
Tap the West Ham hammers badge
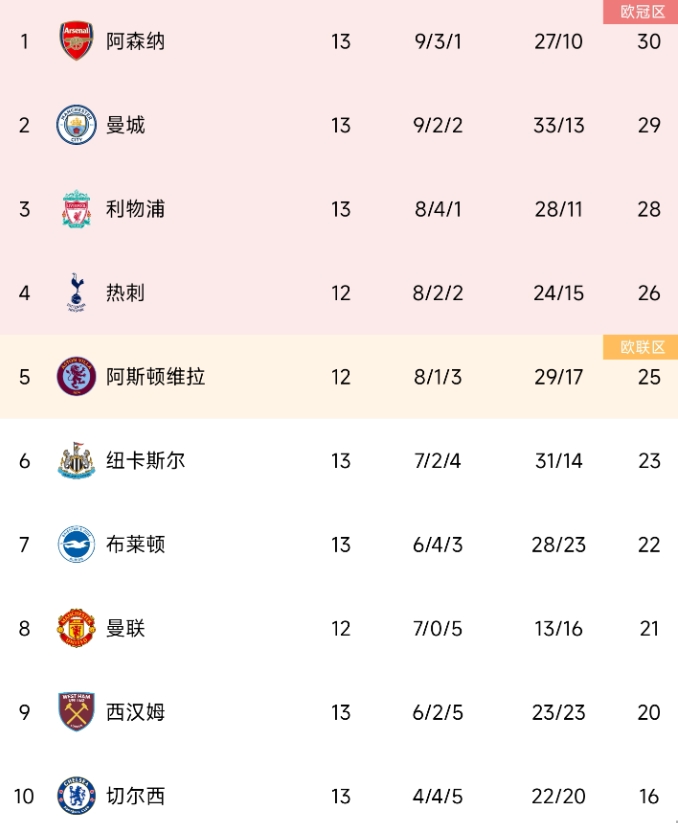coord(77,712)
